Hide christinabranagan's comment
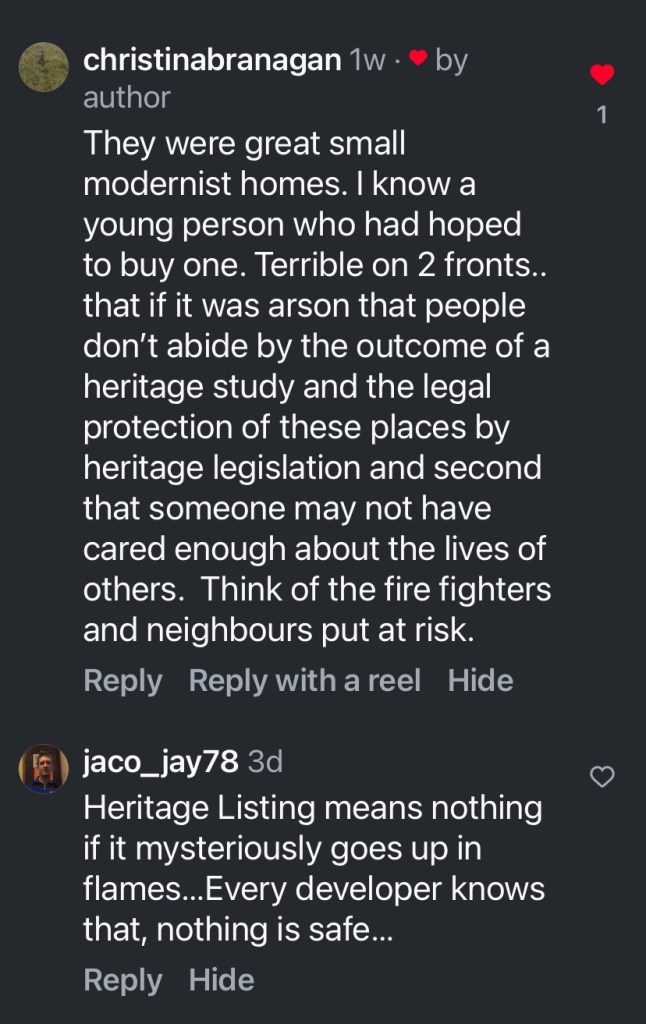The width and height of the screenshot is (646, 1024). pos(480,681)
